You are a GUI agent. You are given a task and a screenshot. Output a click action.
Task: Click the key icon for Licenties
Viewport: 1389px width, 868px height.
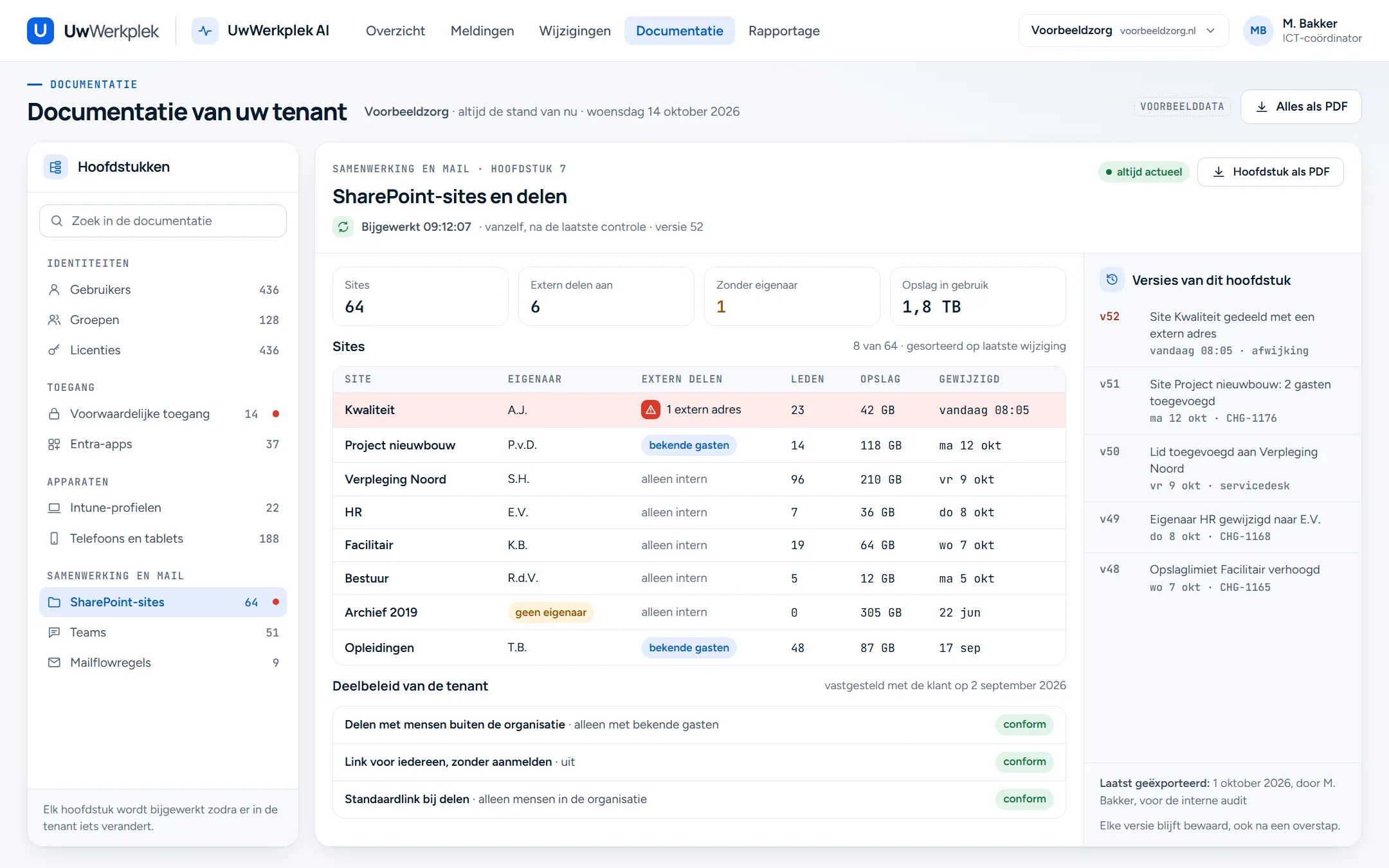coord(54,350)
